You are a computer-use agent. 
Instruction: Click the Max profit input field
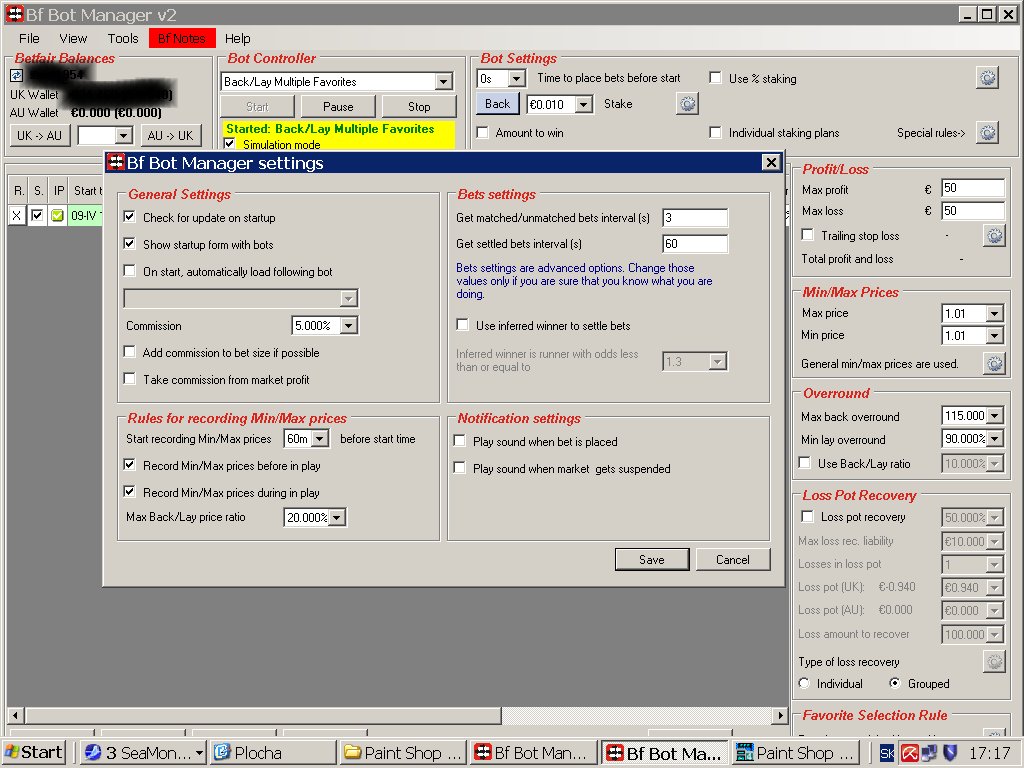click(972, 188)
